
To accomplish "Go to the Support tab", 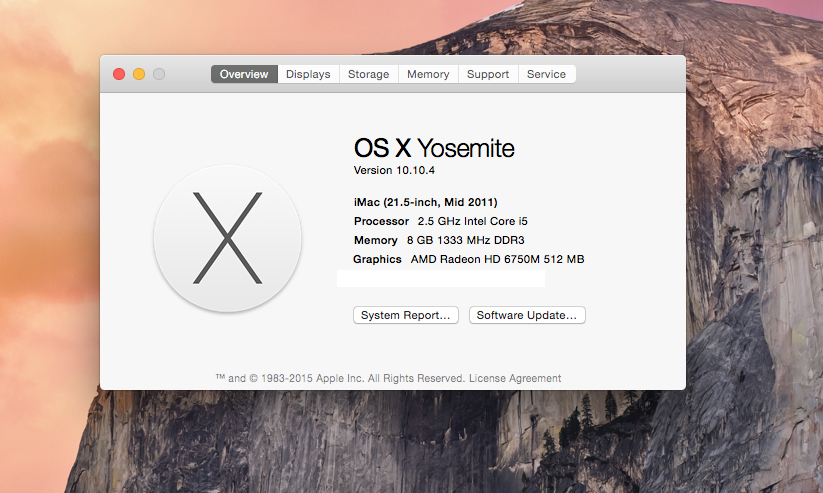I will point(488,74).
